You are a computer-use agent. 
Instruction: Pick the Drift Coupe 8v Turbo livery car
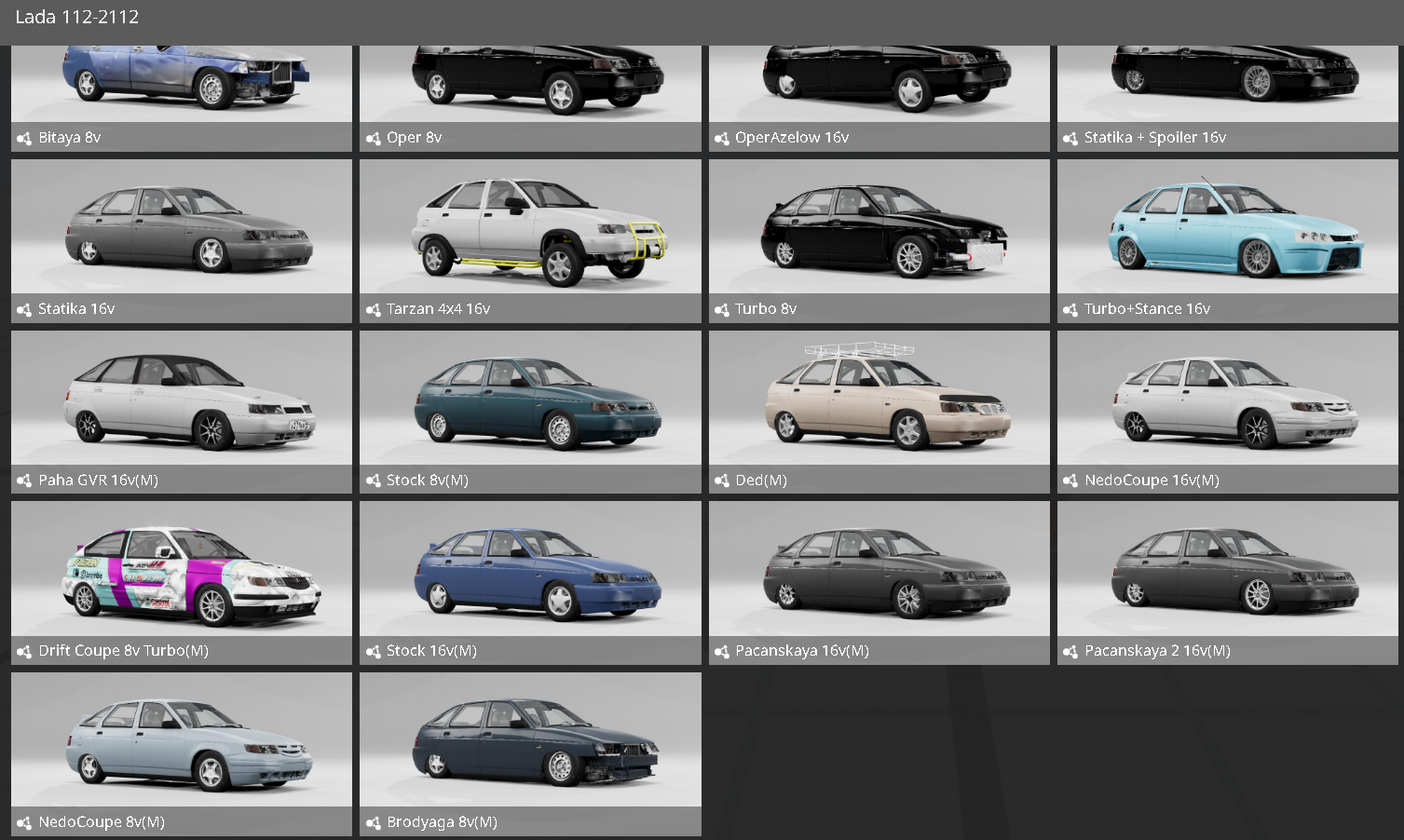click(182, 570)
